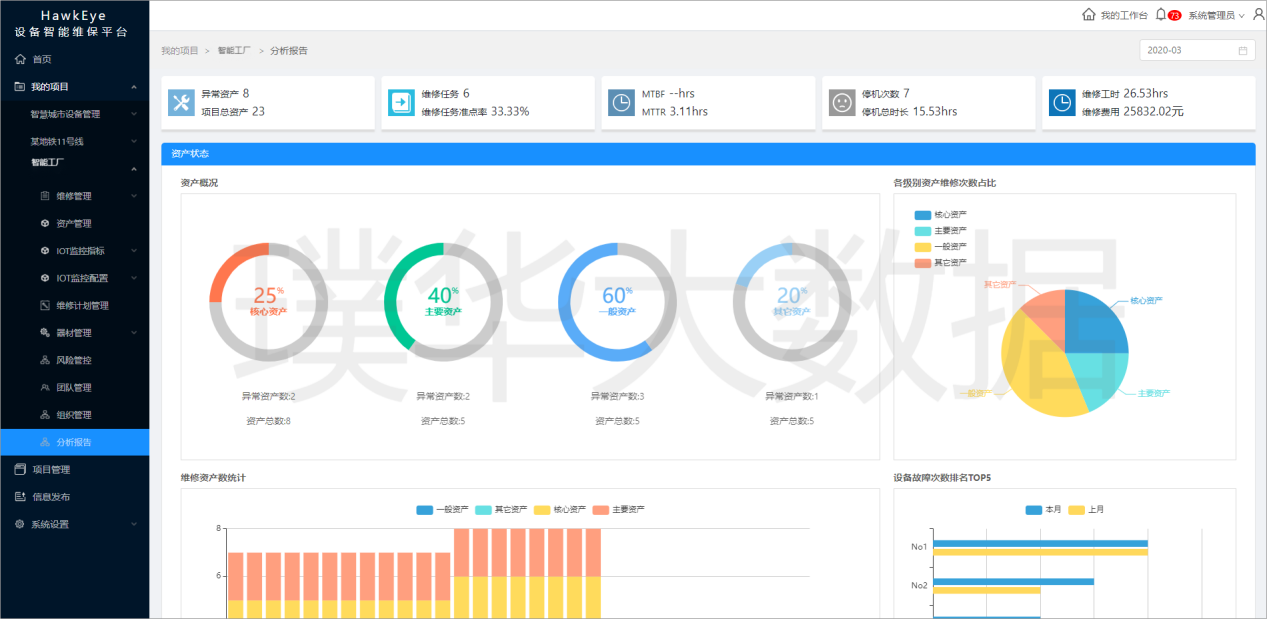Click the home icon beside 我的工作台
Image resolution: width=1267 pixels, height=619 pixels.
(x=1089, y=15)
